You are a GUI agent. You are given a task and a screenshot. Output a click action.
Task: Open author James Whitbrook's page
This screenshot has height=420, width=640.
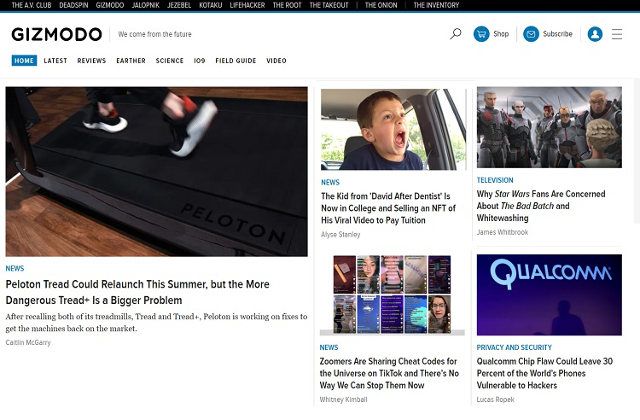[502, 232]
